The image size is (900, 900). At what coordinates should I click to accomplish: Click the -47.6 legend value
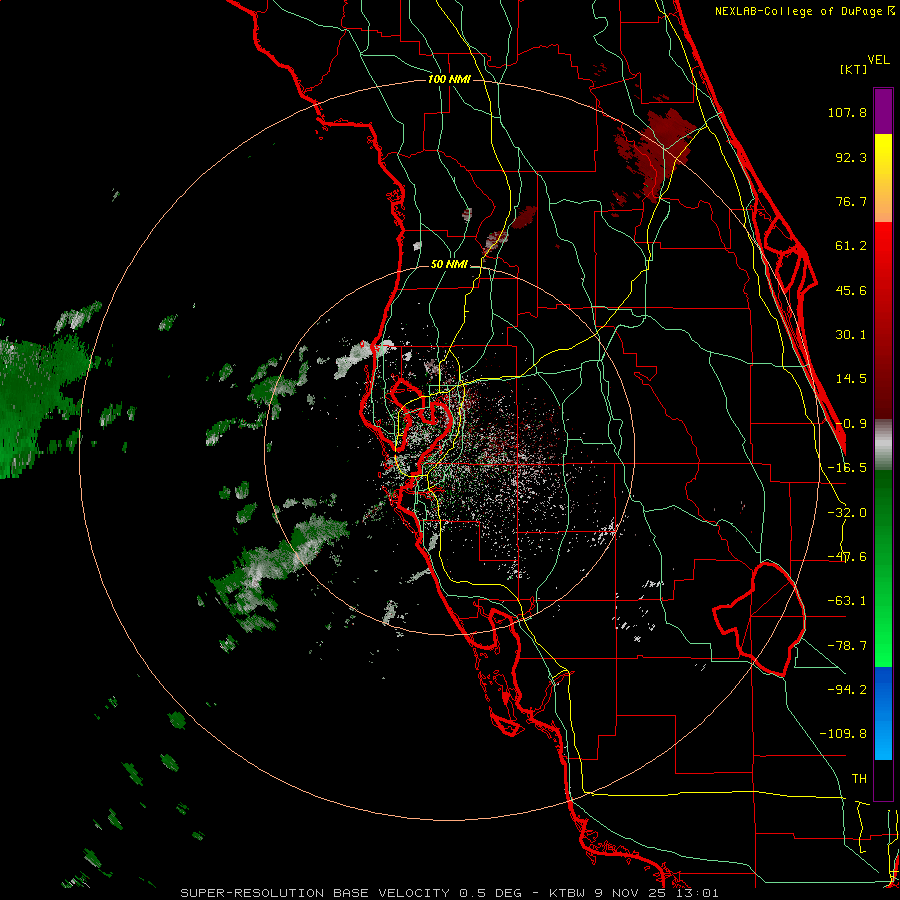click(847, 557)
